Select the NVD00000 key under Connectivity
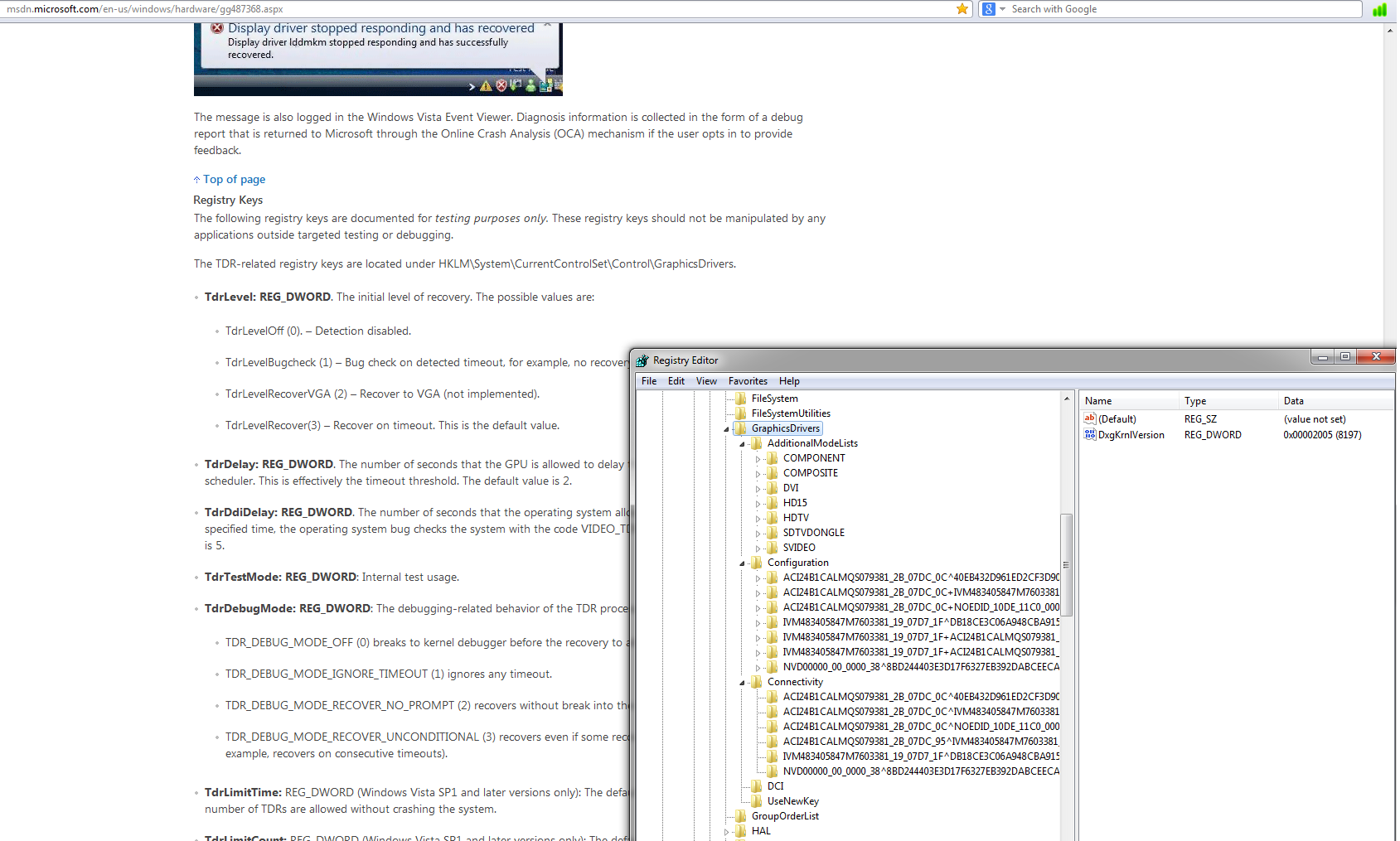This screenshot has width=1400, height=841. point(921,771)
